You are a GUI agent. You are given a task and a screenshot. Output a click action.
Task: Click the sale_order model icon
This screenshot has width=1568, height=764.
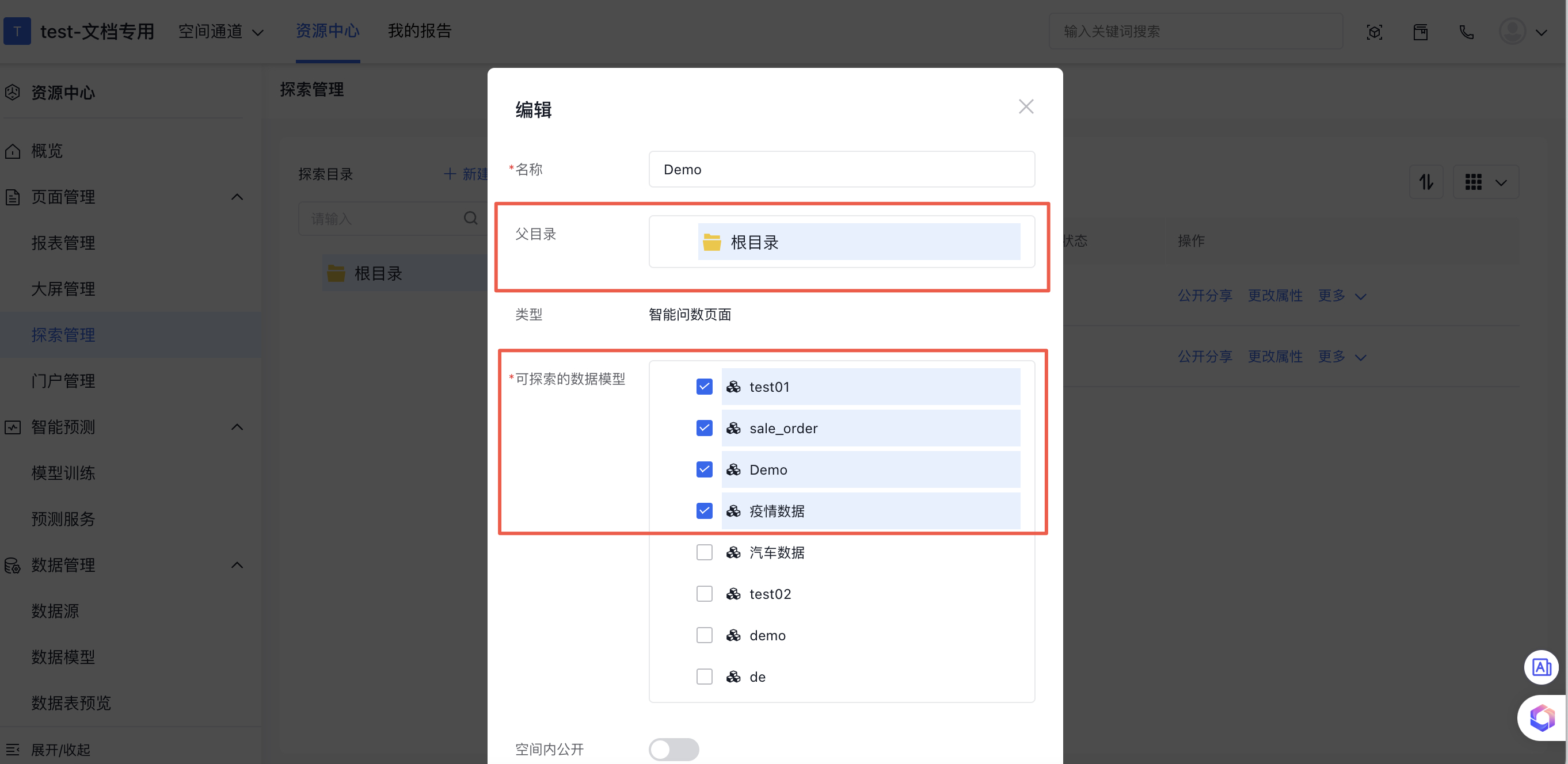(733, 428)
